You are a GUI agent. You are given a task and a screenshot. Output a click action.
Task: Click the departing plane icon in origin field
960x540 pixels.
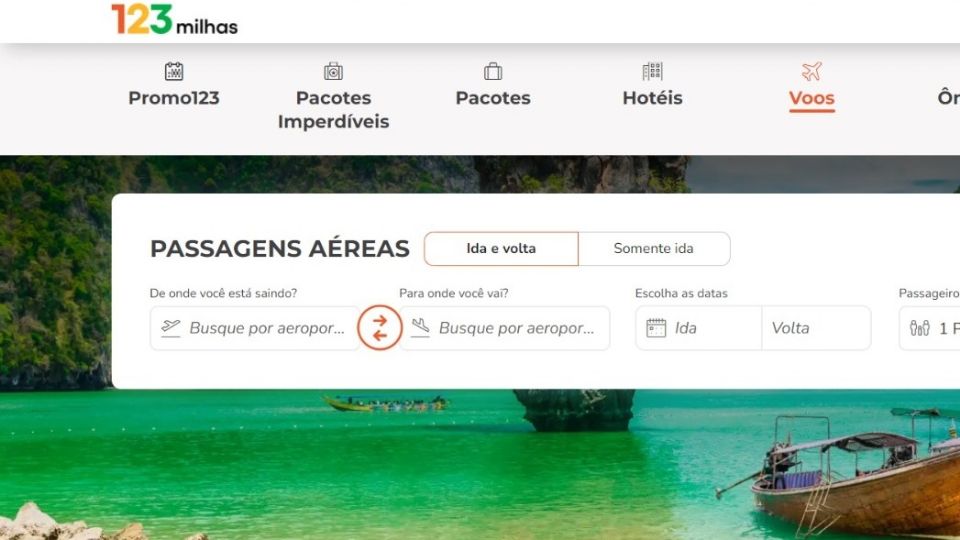click(x=171, y=328)
